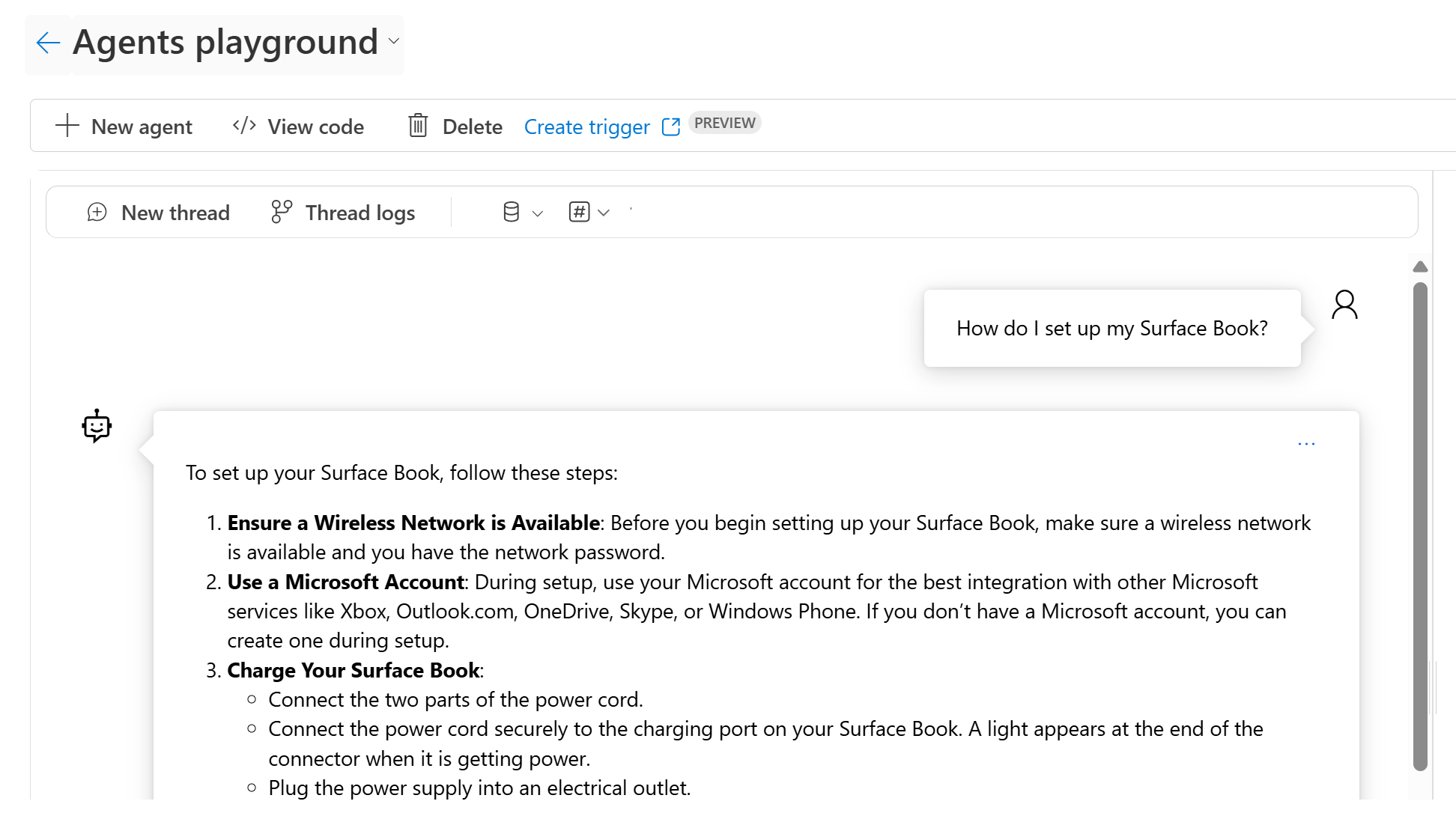This screenshot has height=828, width=1456.
Task: Click the user avatar beside the question bubble
Action: [x=1344, y=305]
